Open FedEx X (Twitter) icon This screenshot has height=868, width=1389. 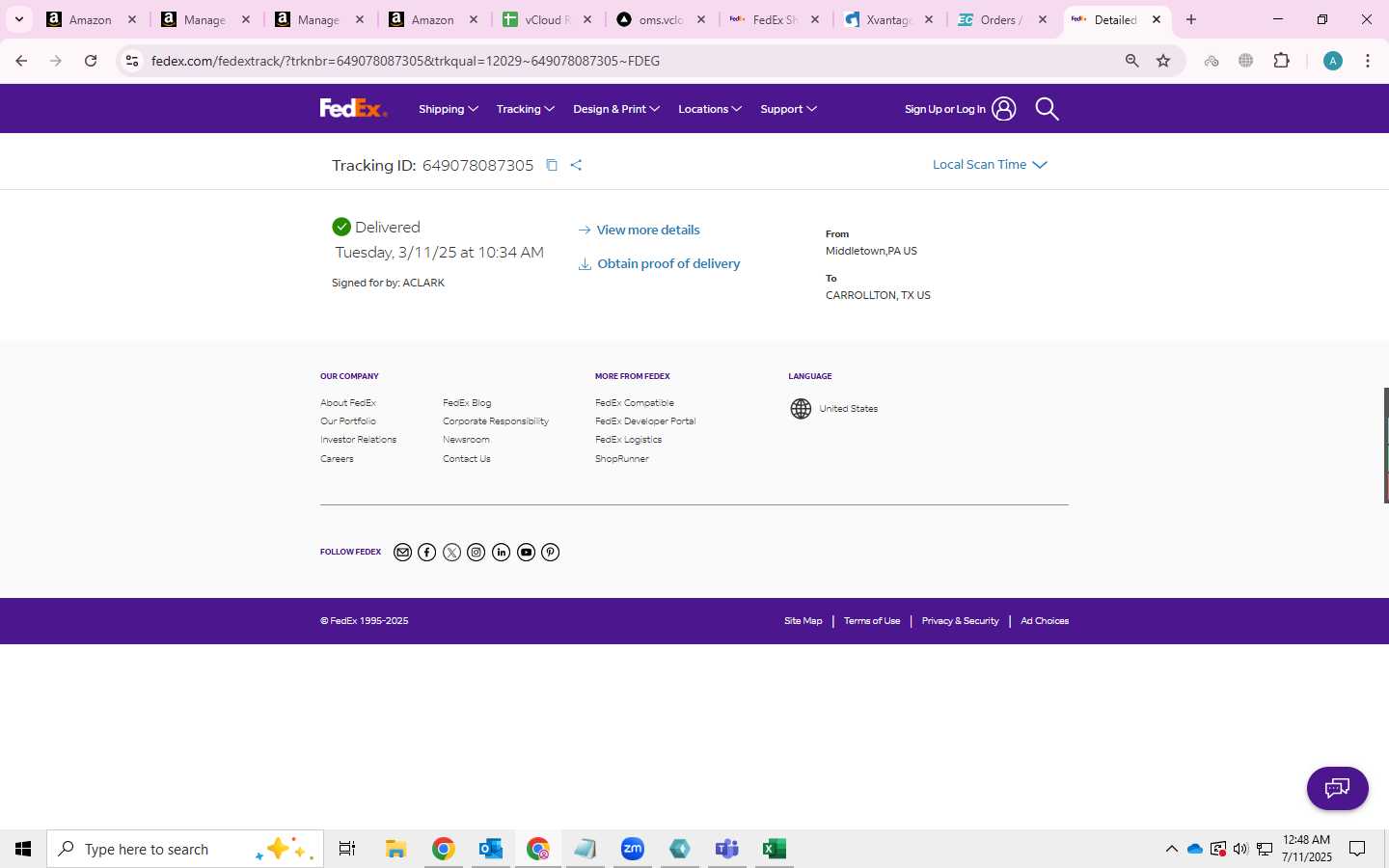(451, 553)
